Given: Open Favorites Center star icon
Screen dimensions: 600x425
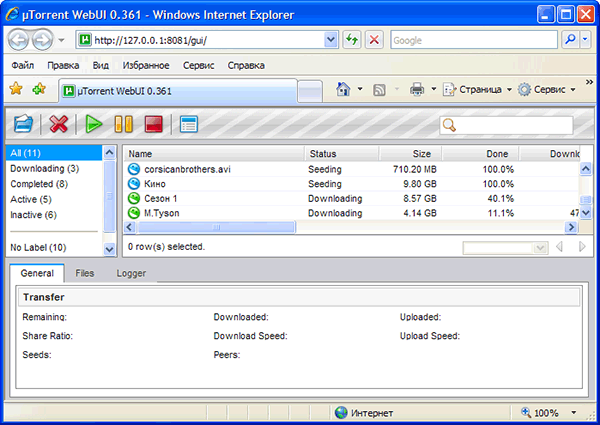Looking at the screenshot, I should [x=16, y=89].
